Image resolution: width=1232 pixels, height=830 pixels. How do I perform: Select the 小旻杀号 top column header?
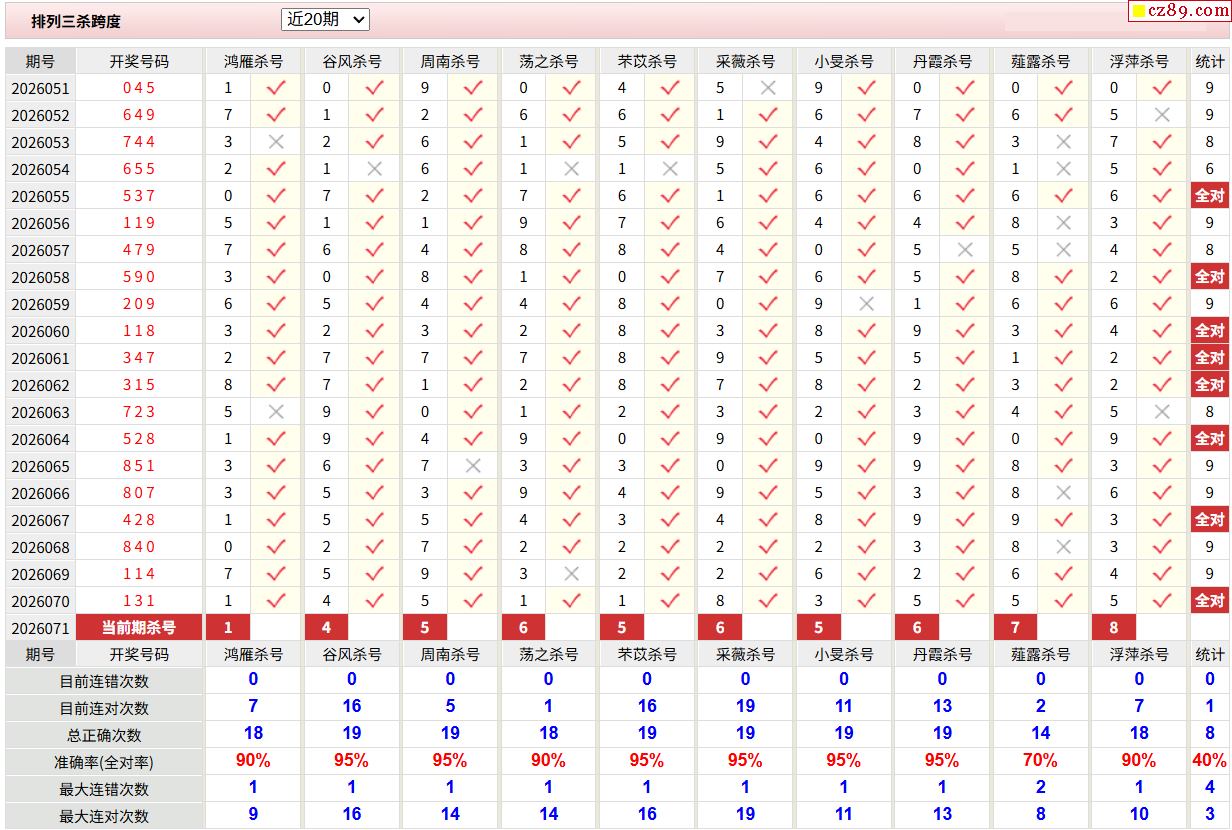tap(844, 61)
